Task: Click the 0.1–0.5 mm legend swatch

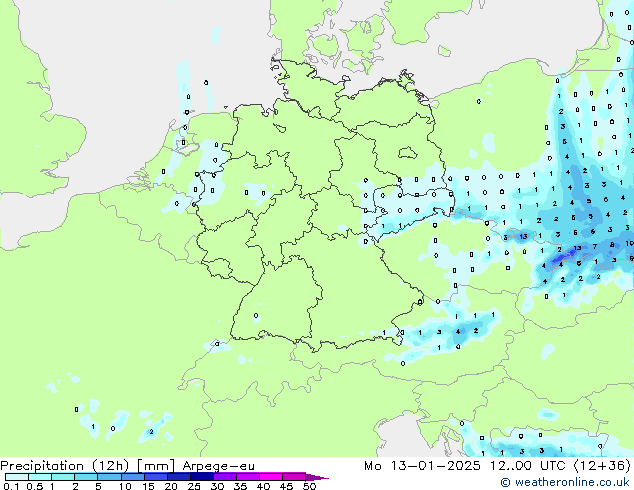Action: click(17, 477)
